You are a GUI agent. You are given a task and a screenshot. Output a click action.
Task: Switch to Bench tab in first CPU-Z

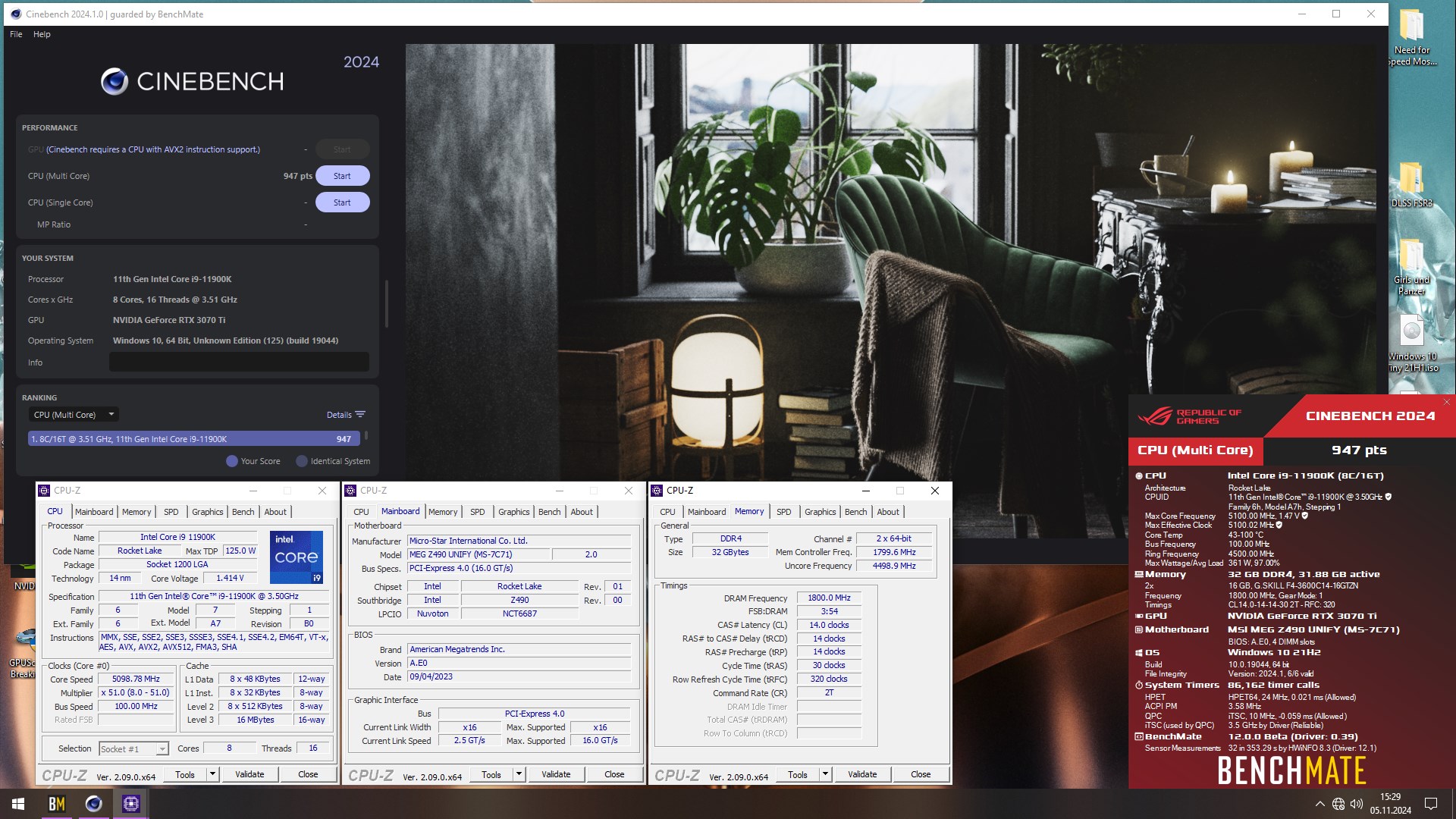243,512
